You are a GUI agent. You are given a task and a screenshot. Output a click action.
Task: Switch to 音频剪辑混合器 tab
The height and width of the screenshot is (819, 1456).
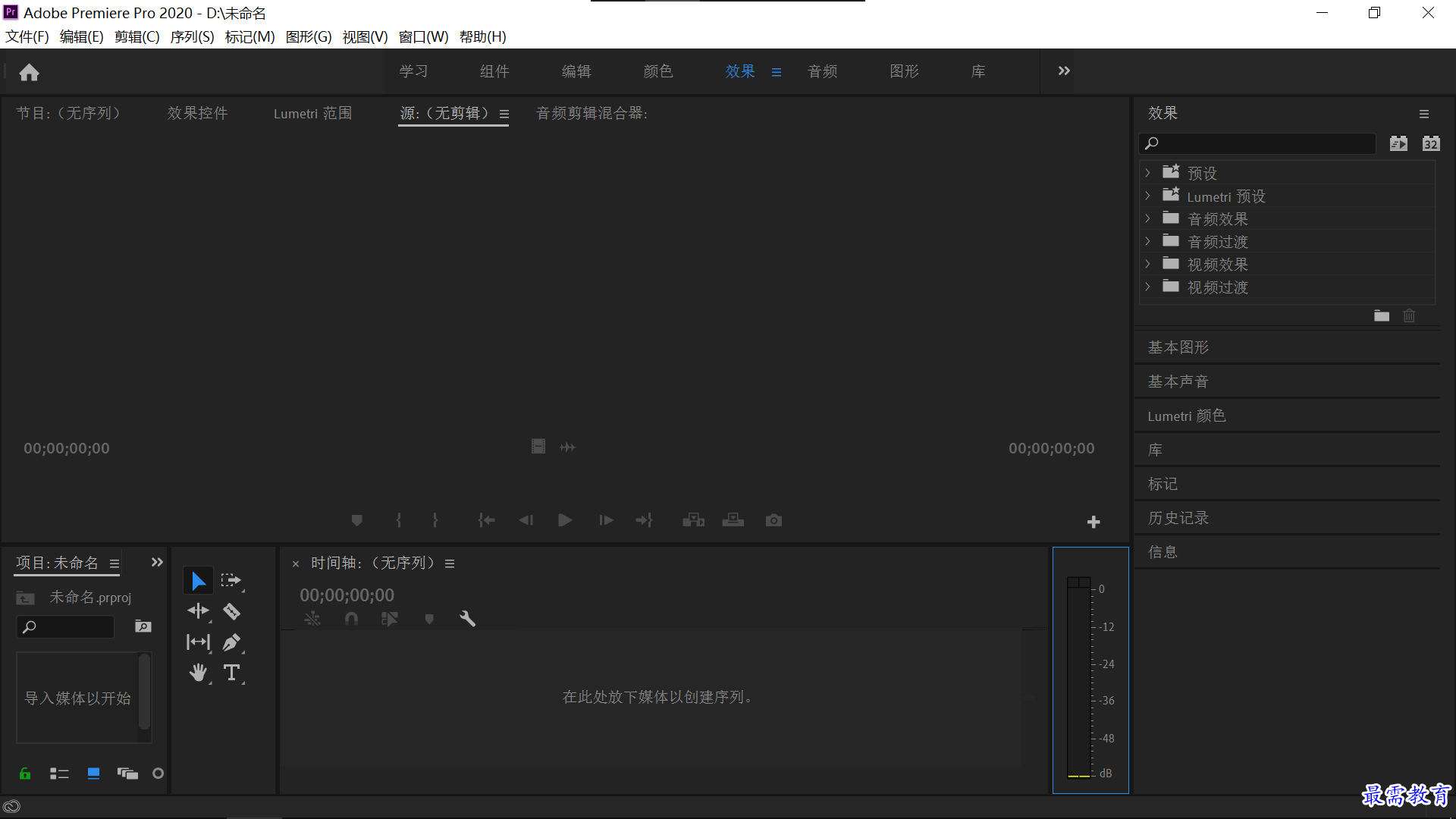[x=591, y=113]
